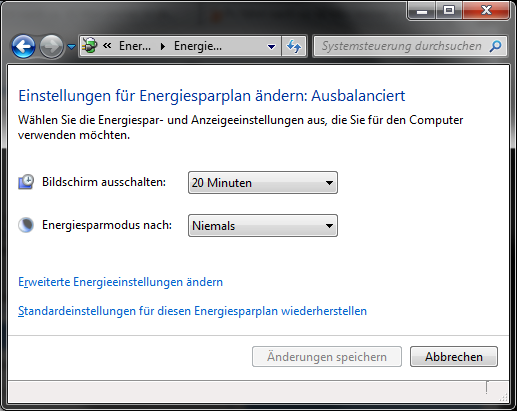Open 'Erweiterte Energieeinstellungen ändern' link
This screenshot has width=517, height=411.
coord(120,282)
